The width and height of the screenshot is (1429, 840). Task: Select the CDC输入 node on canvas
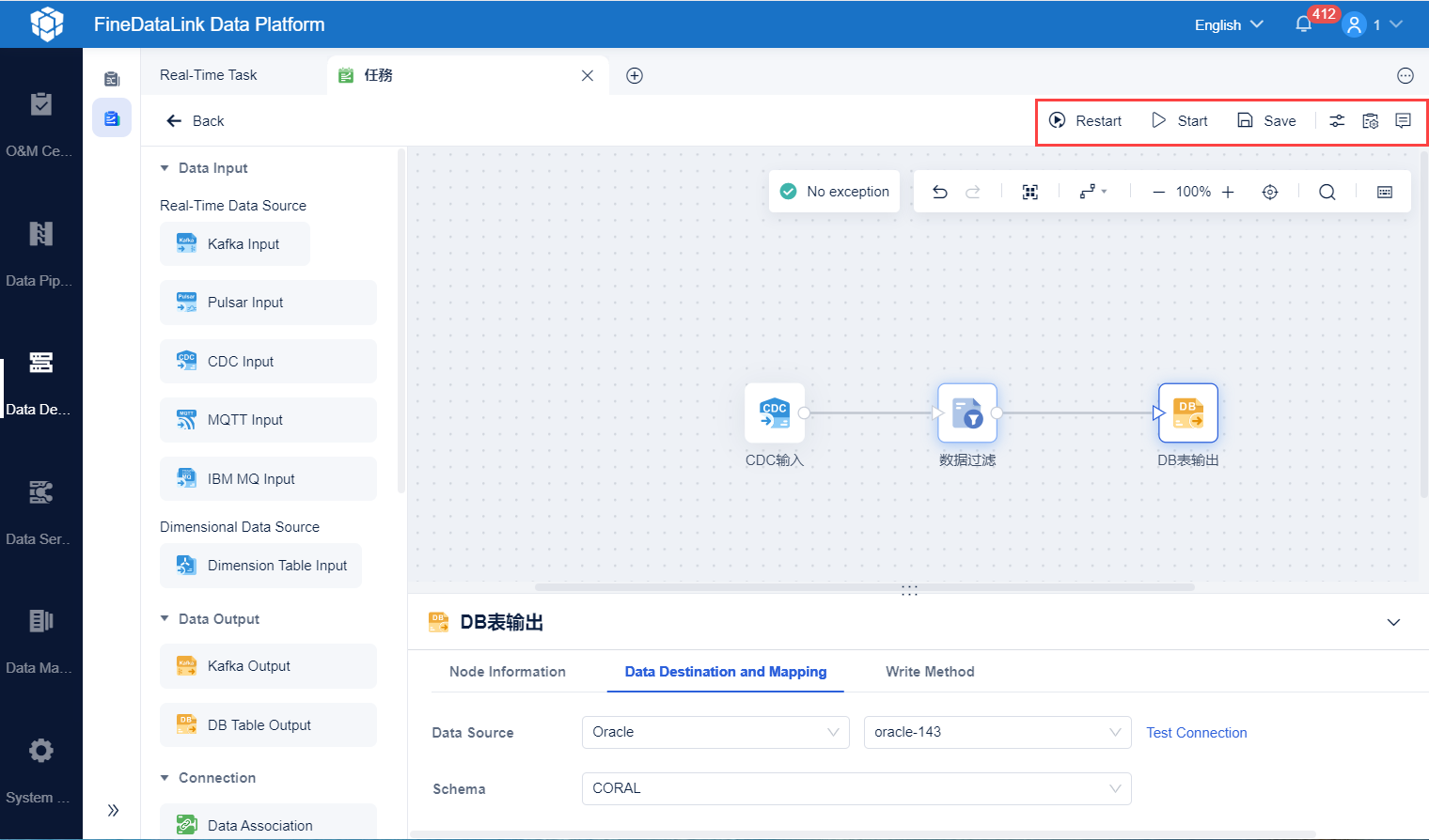pos(775,413)
